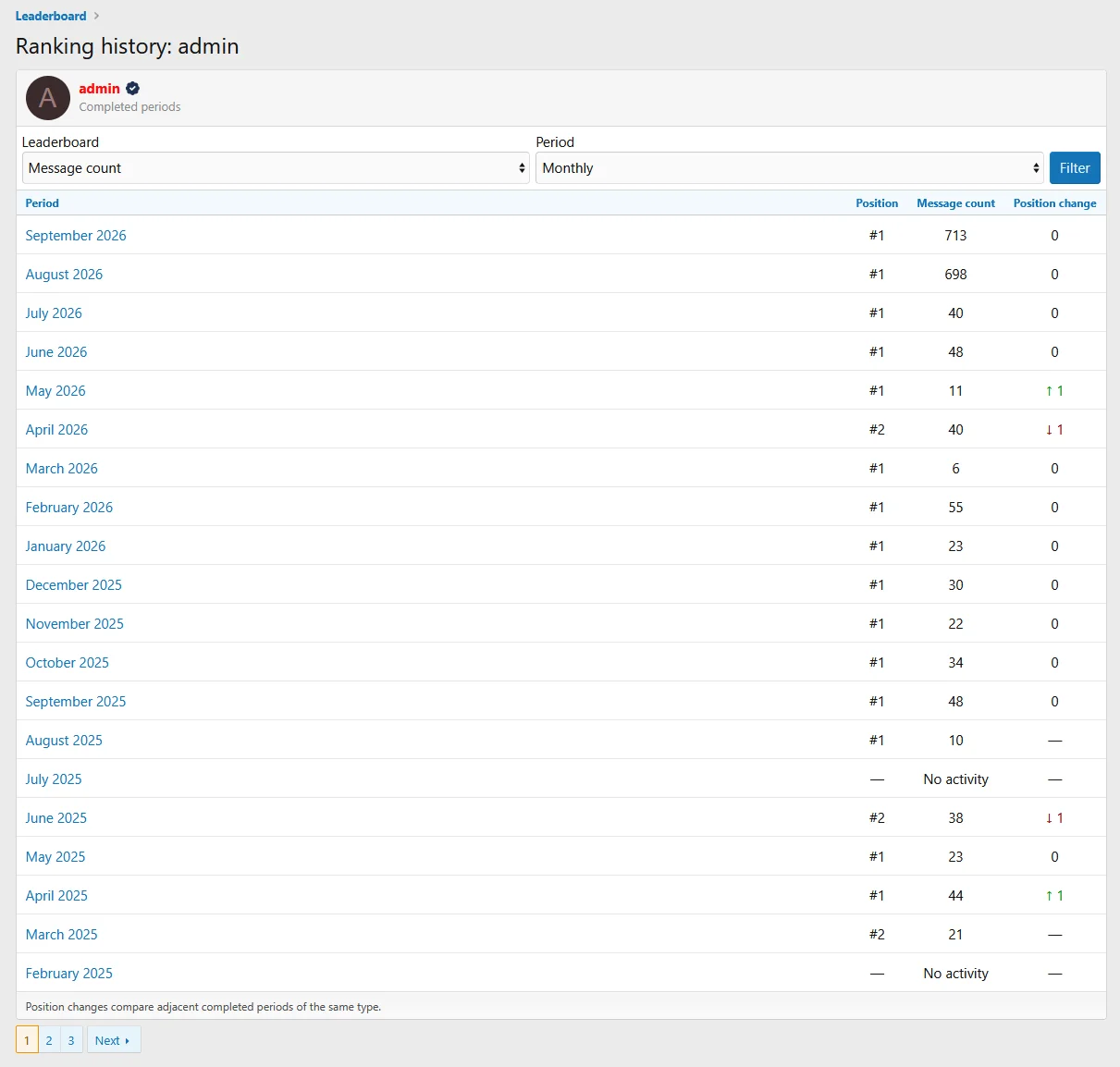Open the May 2025 period
The image size is (1120, 1067).
coord(55,857)
